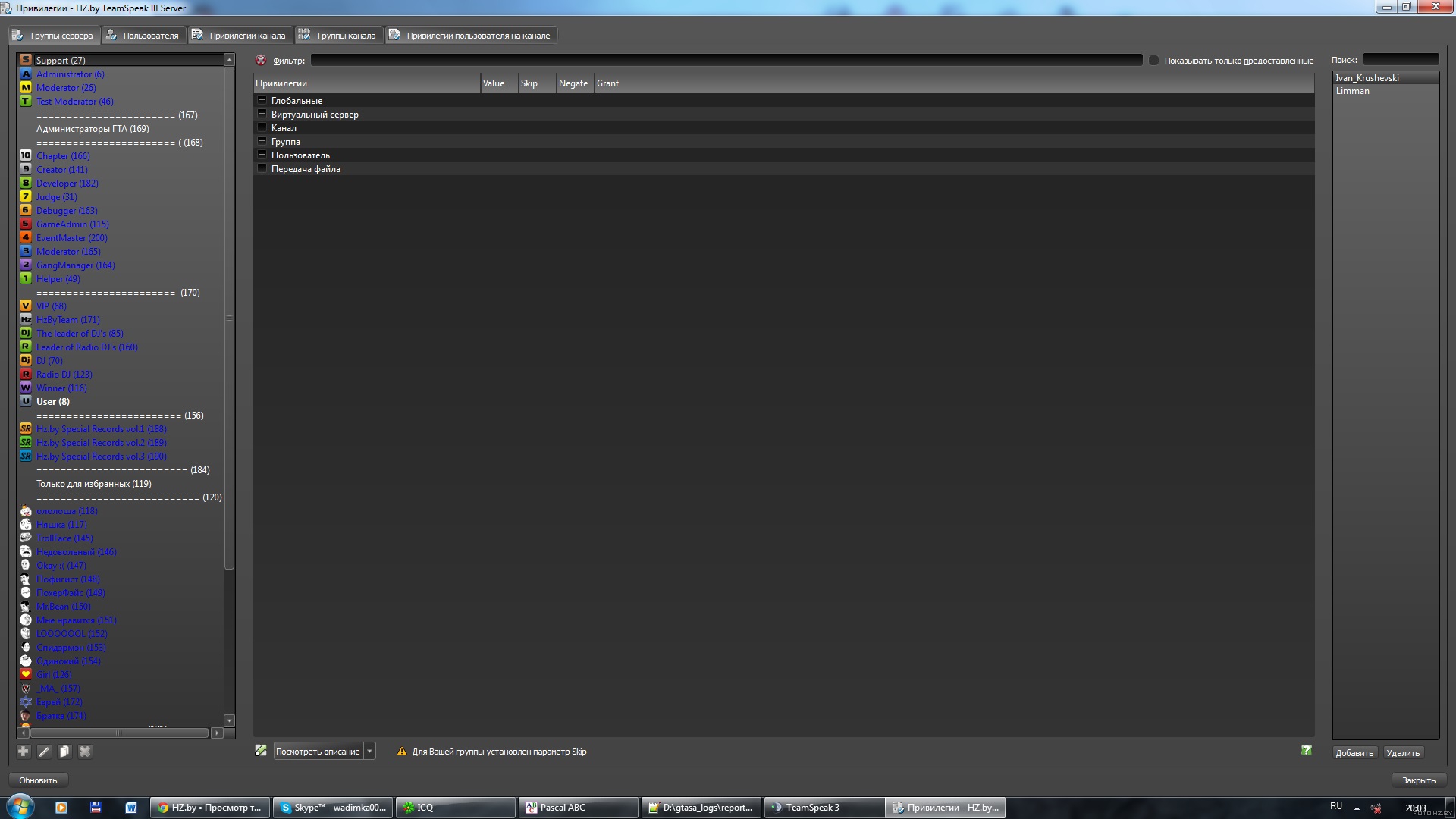
Task: Select GameAdmin (115) group
Action: (x=73, y=224)
